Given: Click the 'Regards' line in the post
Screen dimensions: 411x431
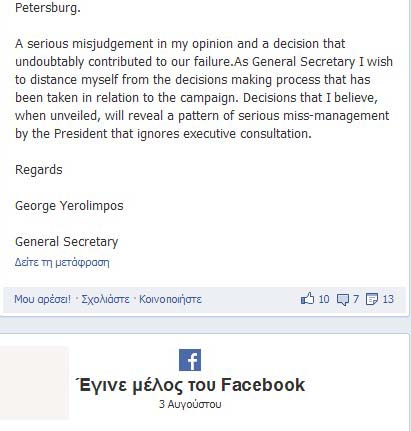Looking at the screenshot, I should (x=39, y=170).
